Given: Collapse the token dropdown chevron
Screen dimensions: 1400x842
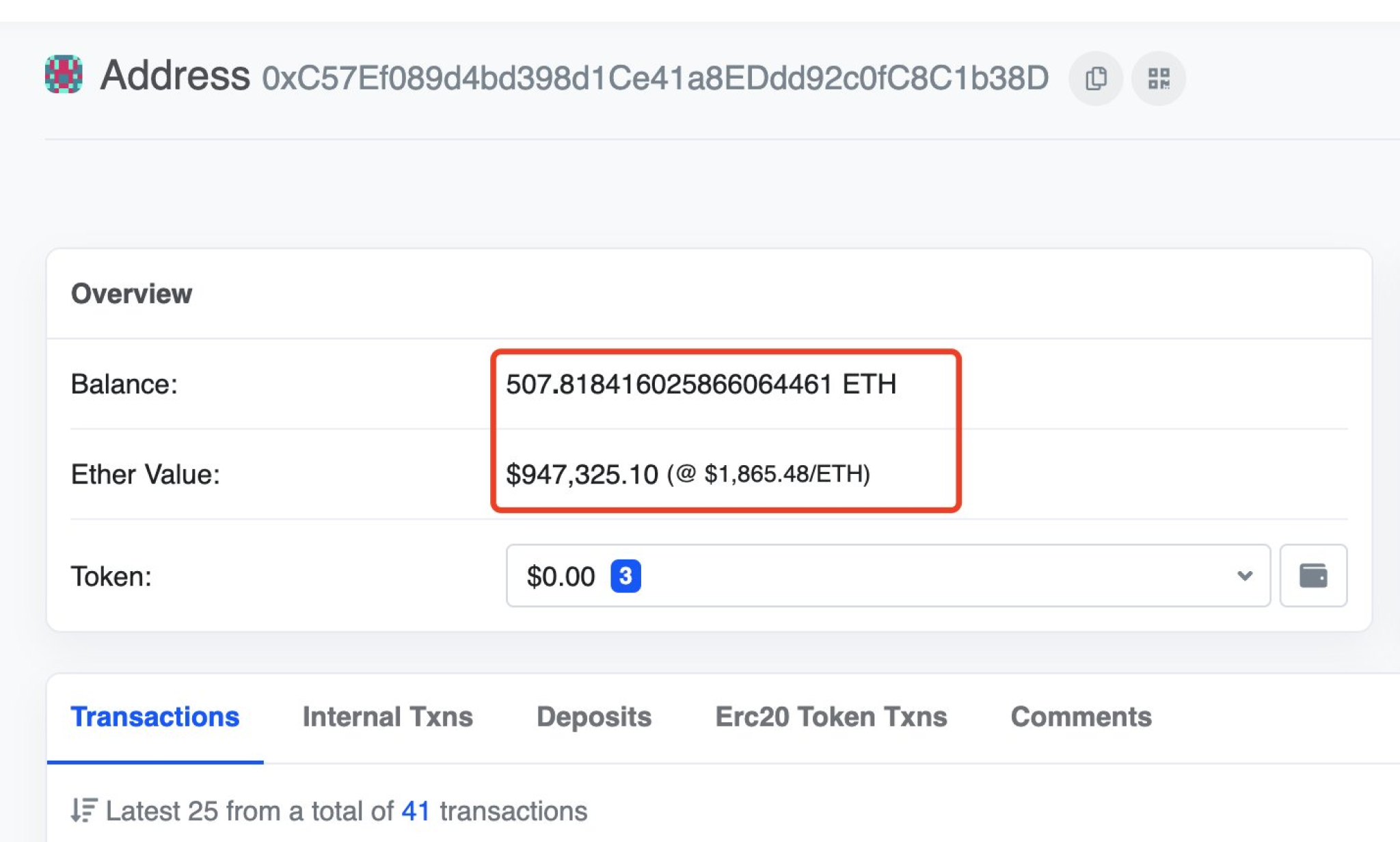Looking at the screenshot, I should (x=1244, y=577).
